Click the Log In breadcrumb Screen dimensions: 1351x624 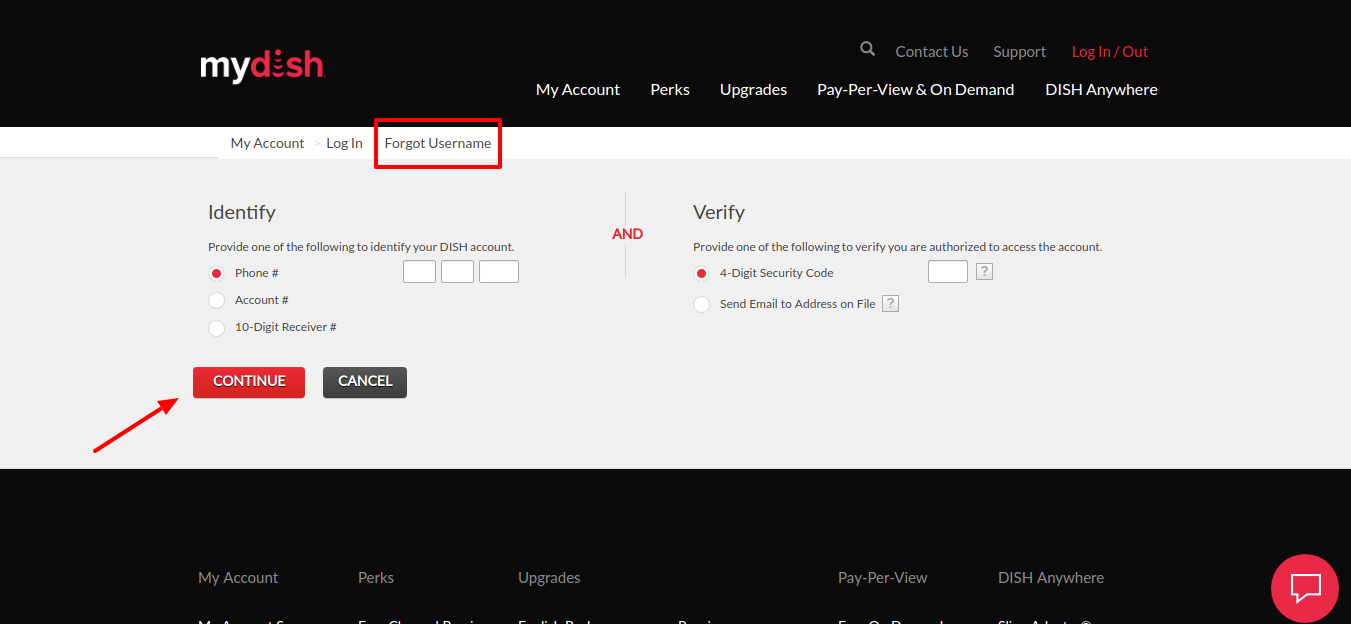344,143
